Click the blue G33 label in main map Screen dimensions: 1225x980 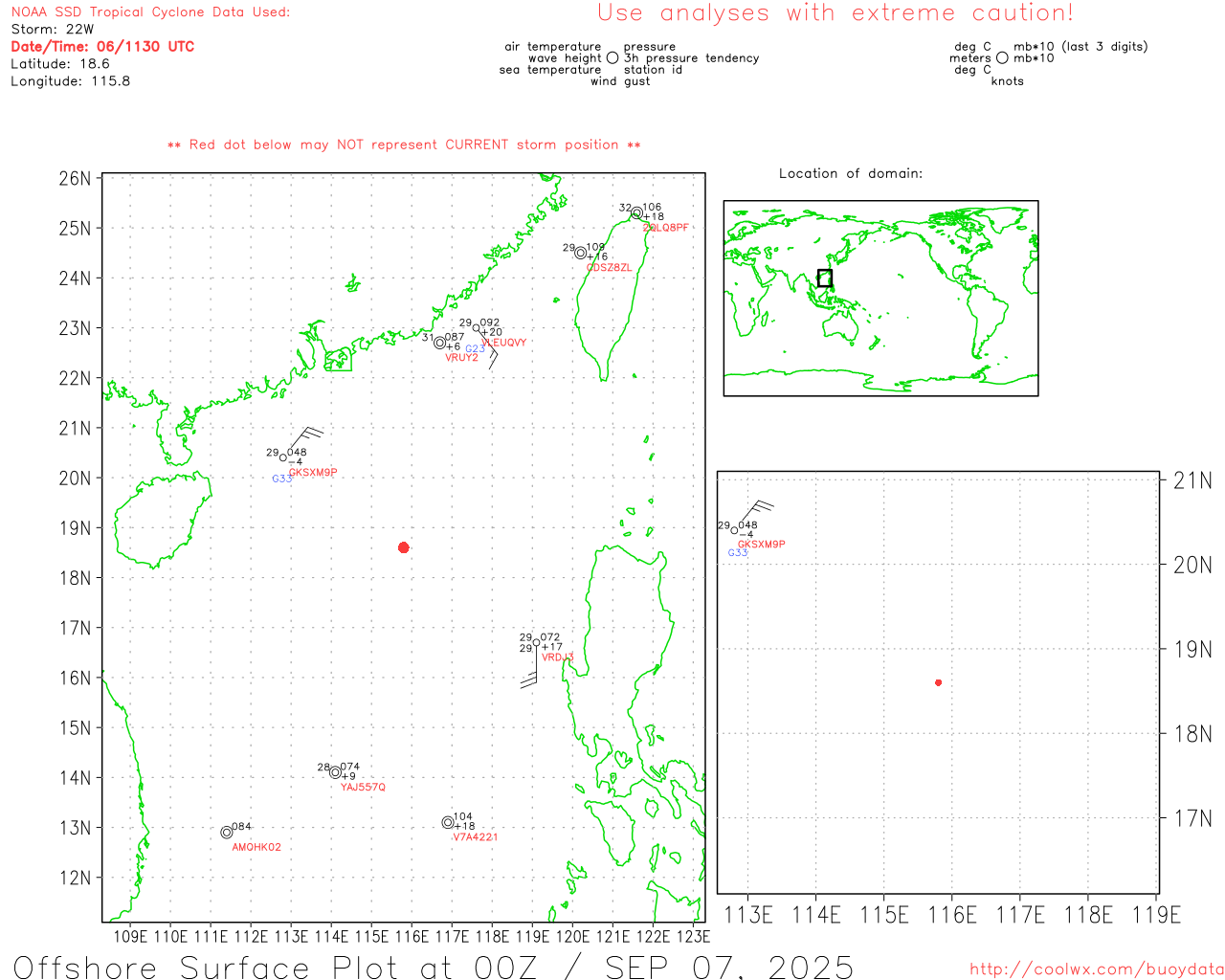point(281,479)
